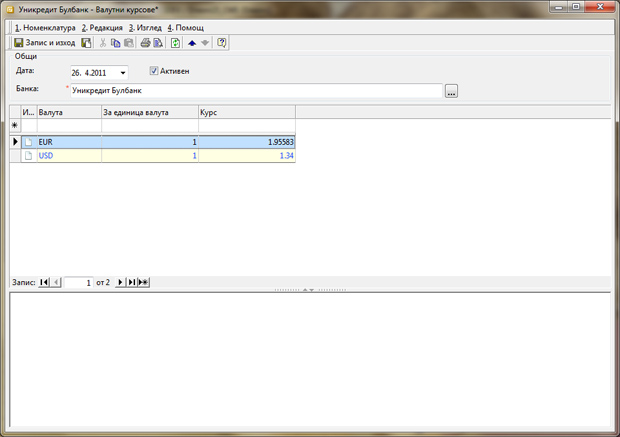This screenshot has width=620, height=437.
Task: Click the Copy toolbar icon
Action: (115, 43)
